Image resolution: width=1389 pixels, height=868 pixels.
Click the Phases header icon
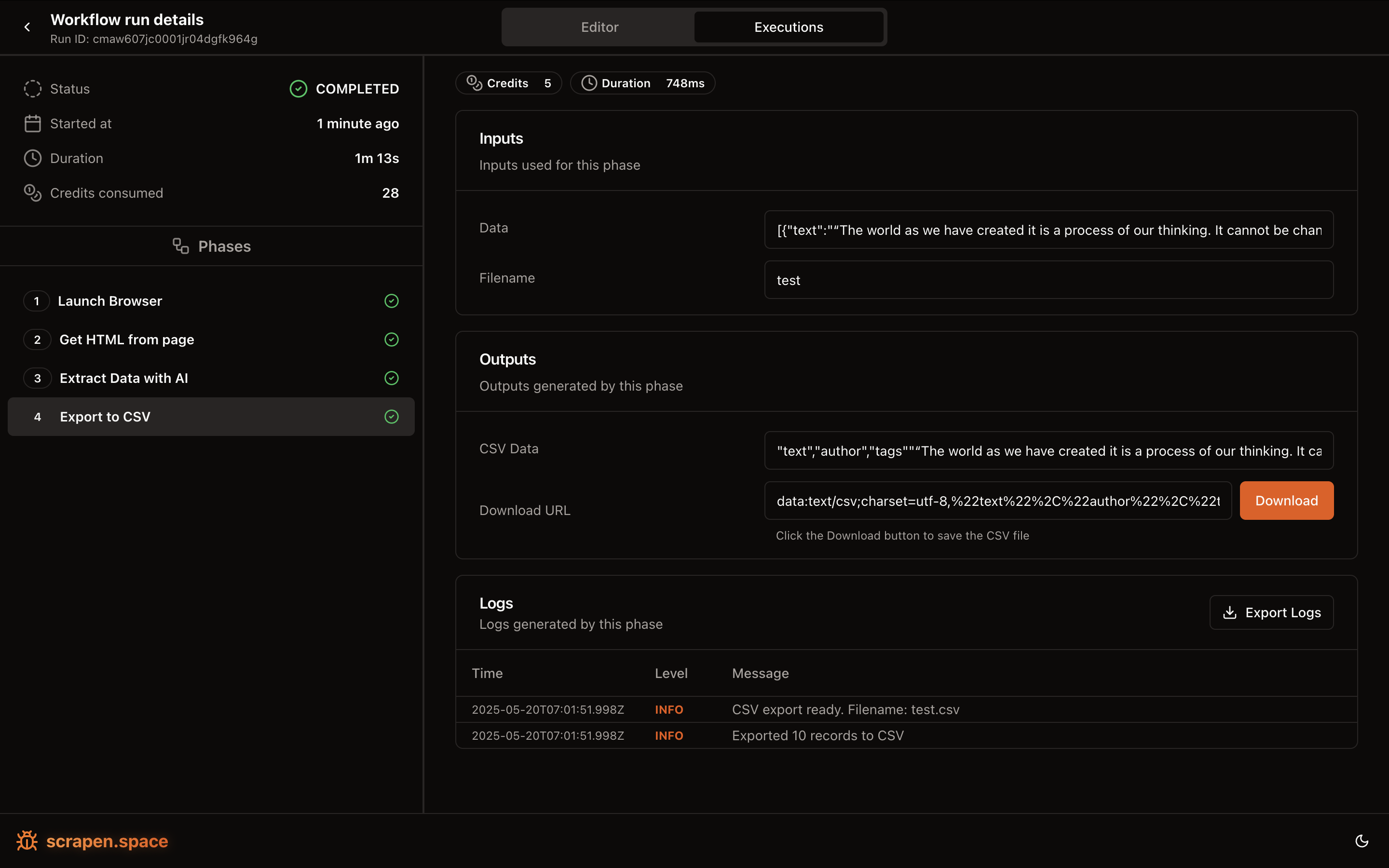coord(181,246)
